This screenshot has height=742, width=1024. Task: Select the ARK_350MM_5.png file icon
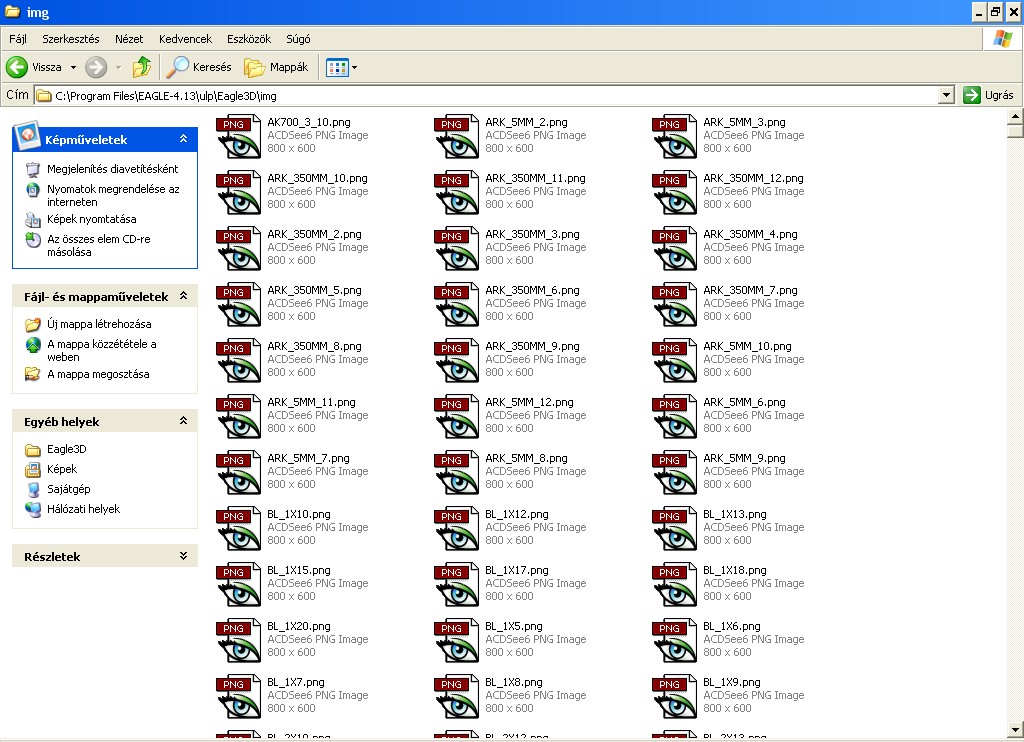[x=238, y=306]
